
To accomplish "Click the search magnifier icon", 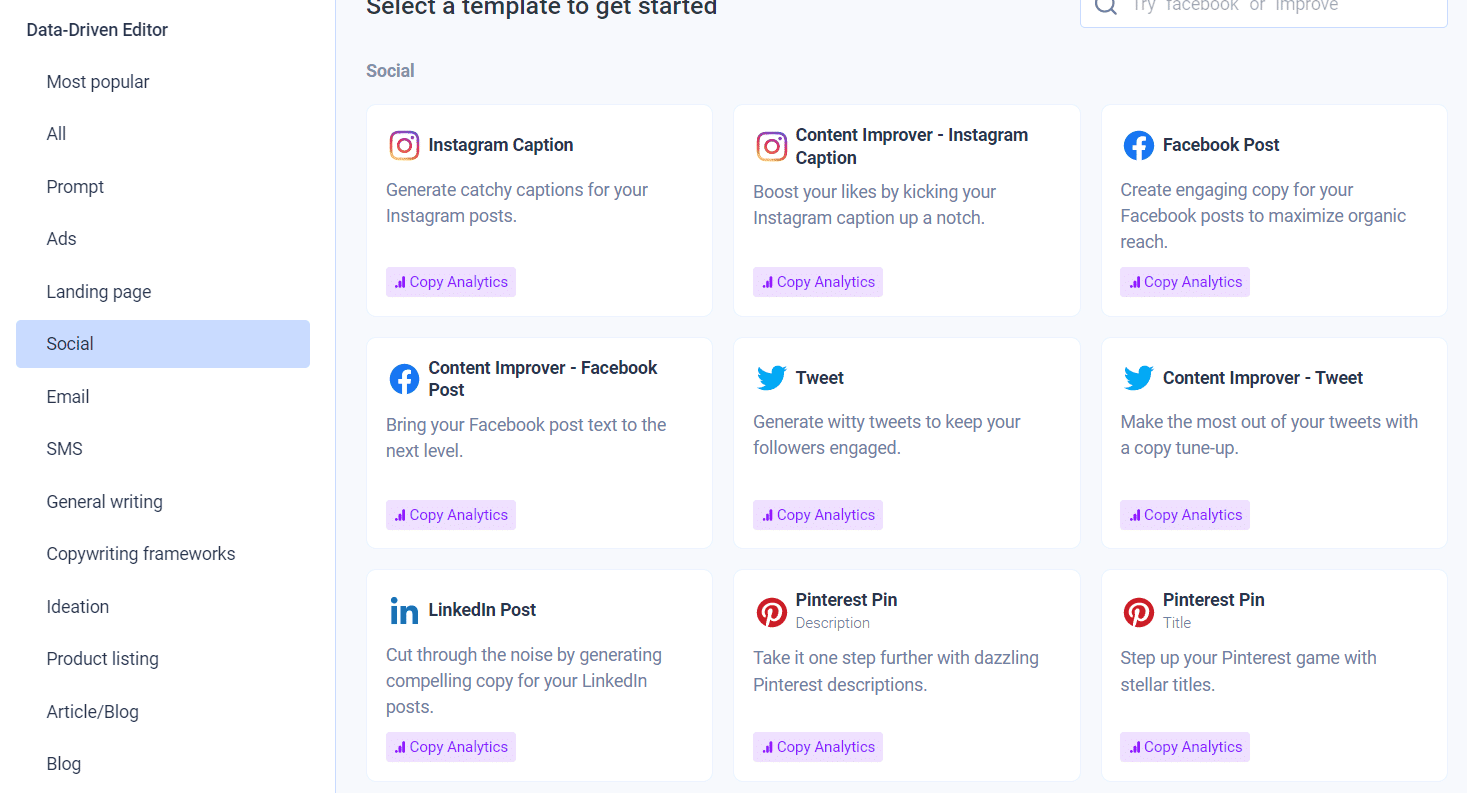I will click(x=1105, y=6).
